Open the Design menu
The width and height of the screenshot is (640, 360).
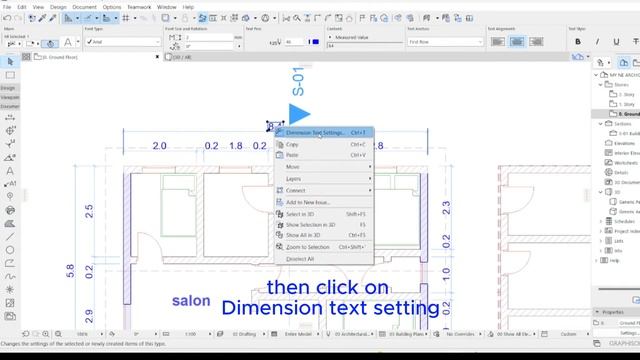click(58, 7)
